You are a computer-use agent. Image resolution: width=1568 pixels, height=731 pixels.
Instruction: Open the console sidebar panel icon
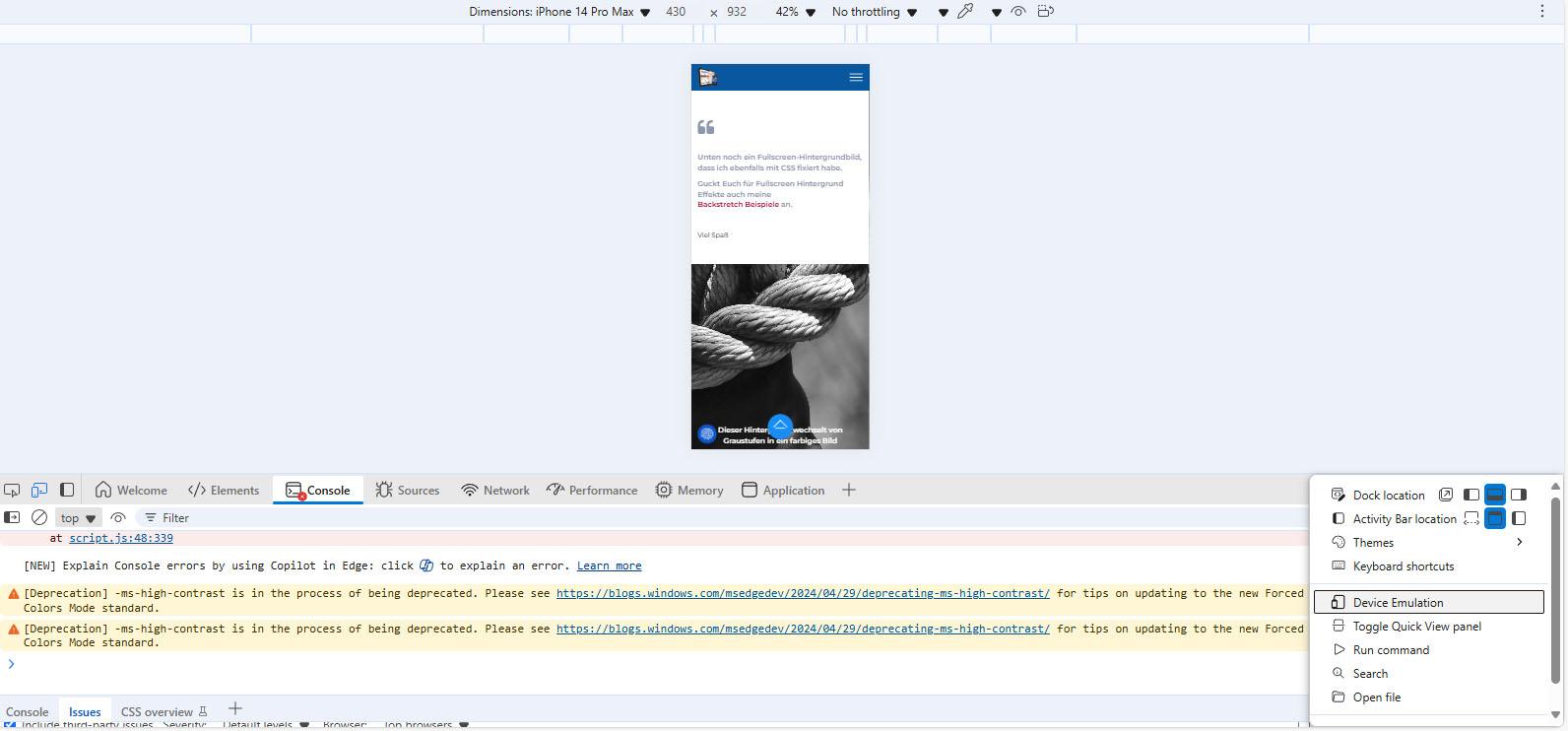12,518
